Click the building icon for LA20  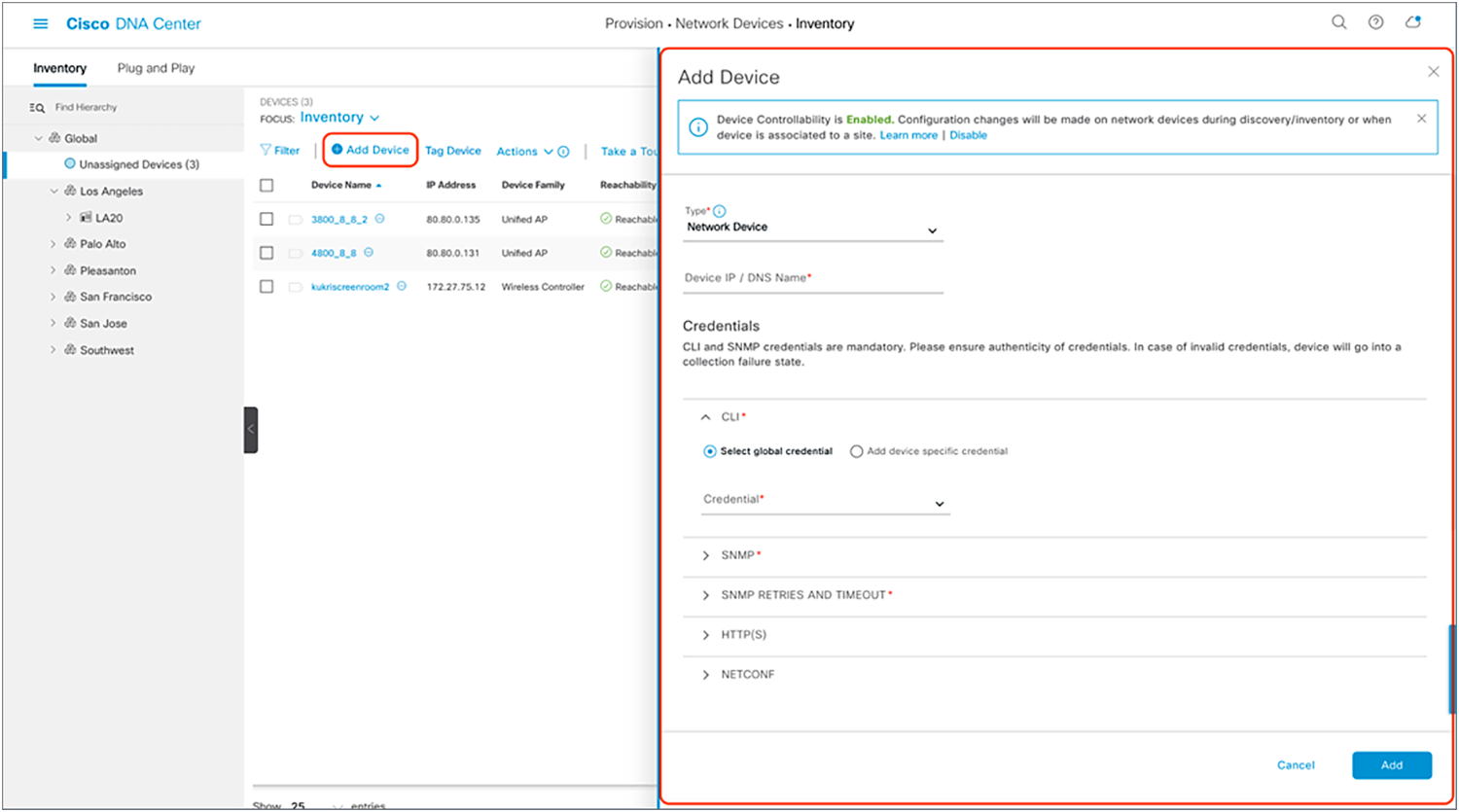coord(86,218)
